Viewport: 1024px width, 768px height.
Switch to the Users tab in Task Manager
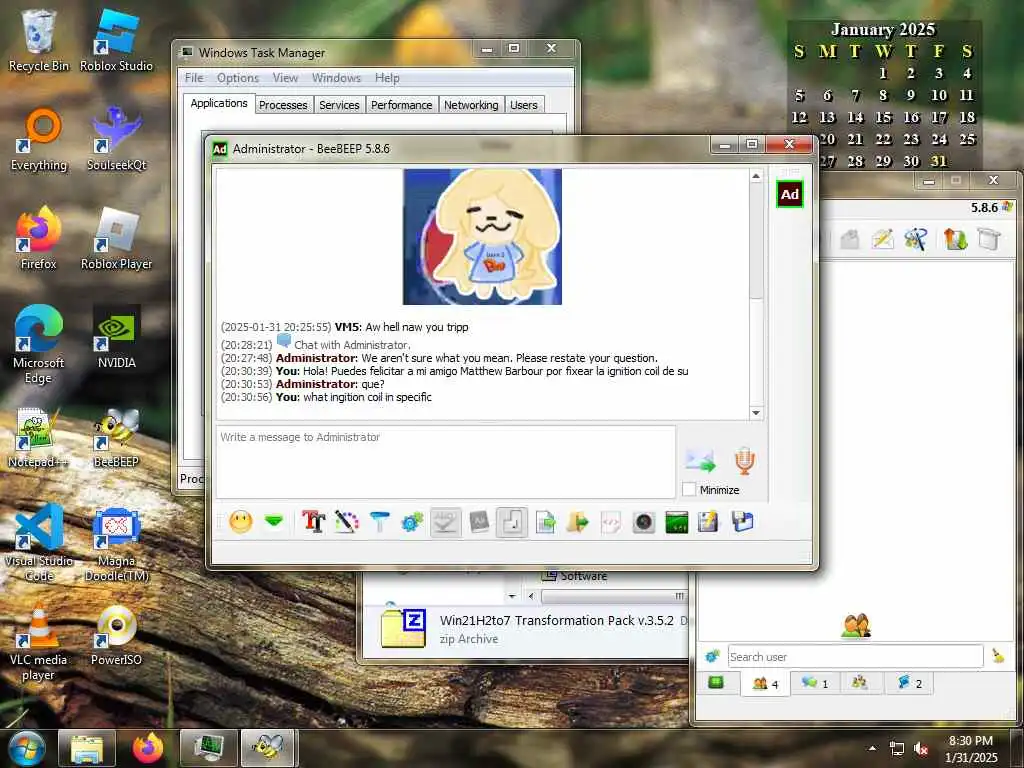click(524, 105)
